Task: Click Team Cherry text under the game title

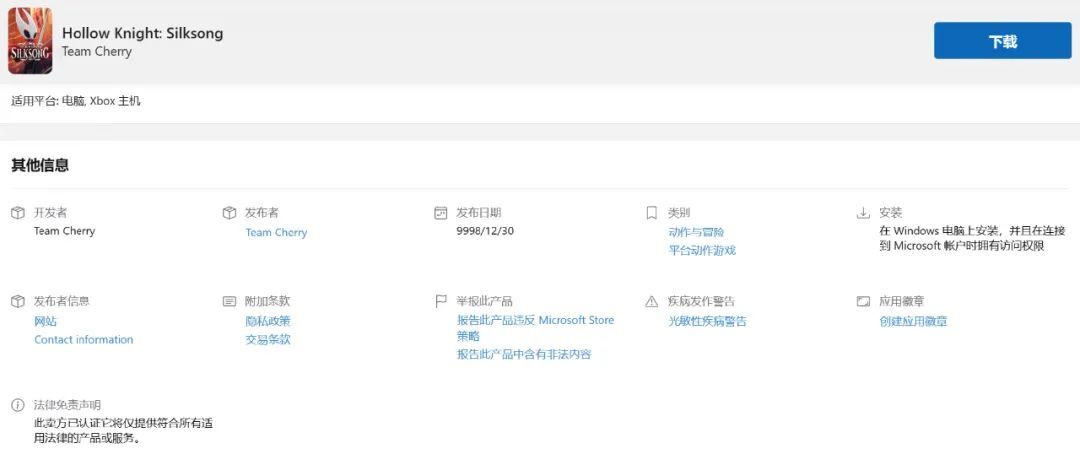Action: pos(96,52)
